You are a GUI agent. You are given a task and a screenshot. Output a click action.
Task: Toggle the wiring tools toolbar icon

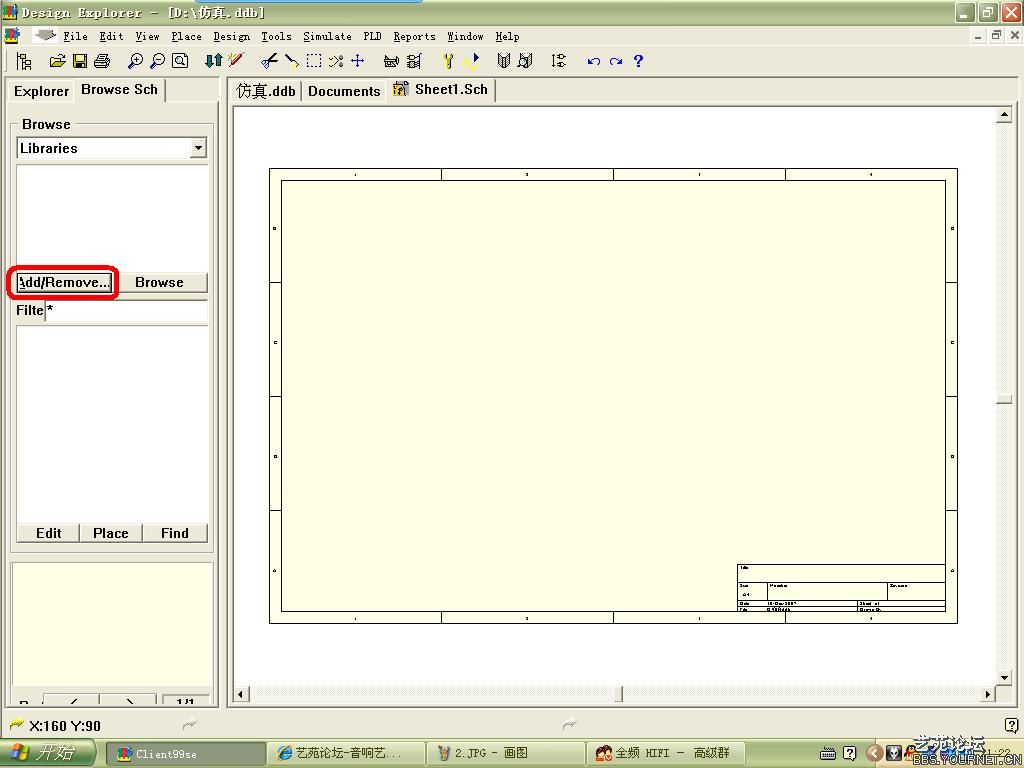pos(414,61)
